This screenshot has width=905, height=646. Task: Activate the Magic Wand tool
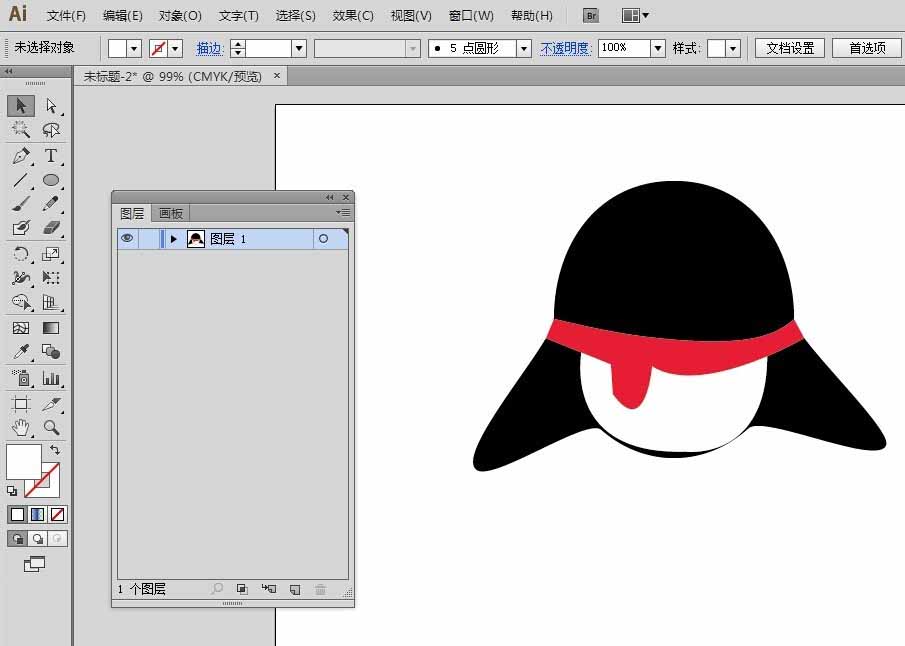tap(21, 130)
